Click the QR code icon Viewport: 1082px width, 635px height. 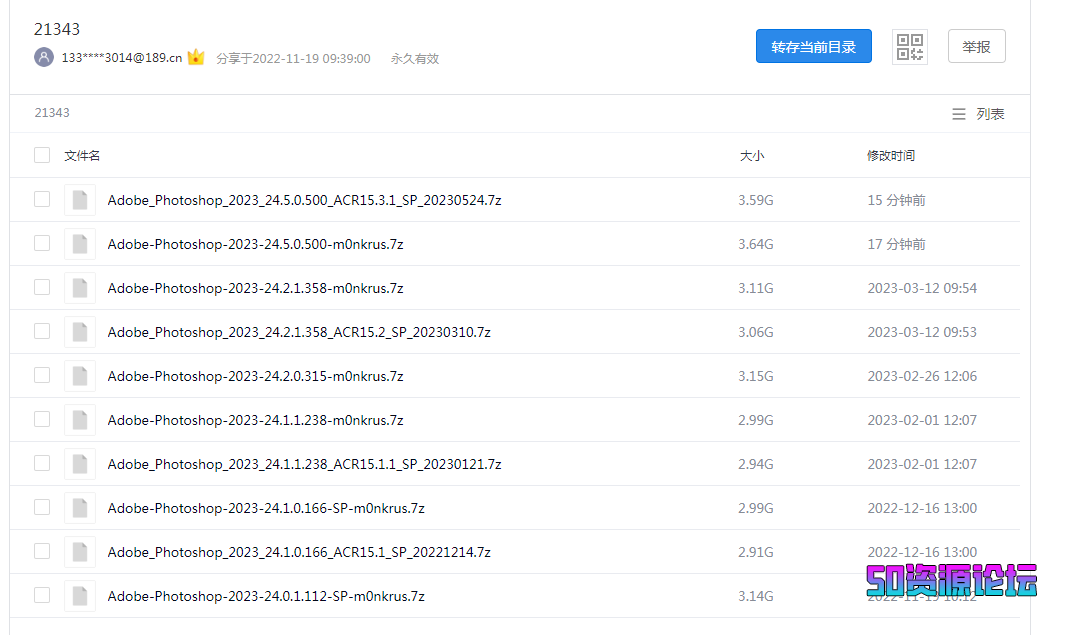tap(909, 47)
